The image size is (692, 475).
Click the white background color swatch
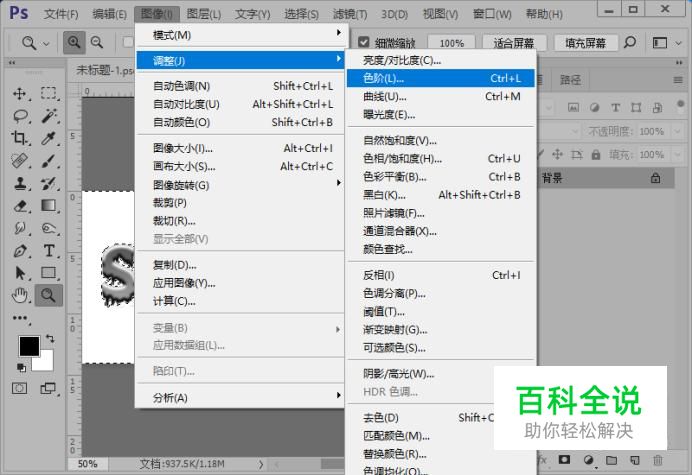click(x=47, y=363)
